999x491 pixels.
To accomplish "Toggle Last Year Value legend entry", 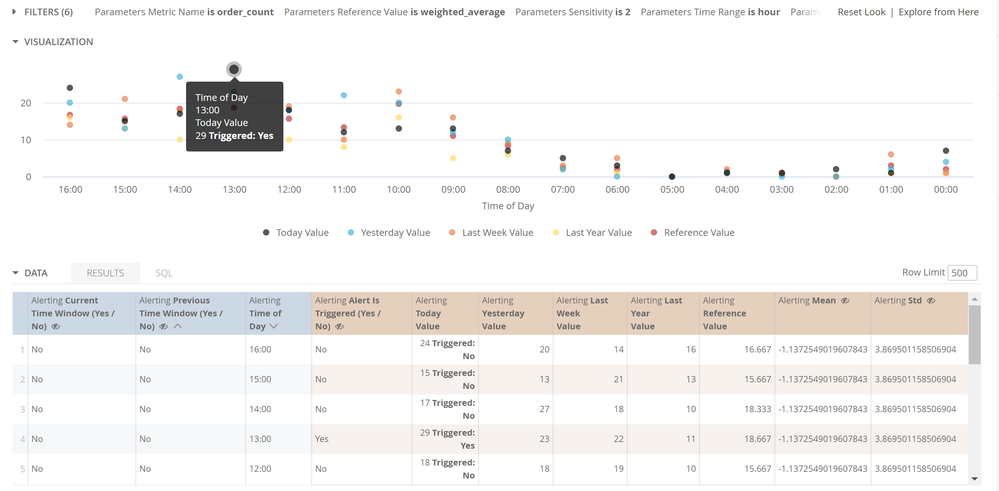I will (x=592, y=232).
